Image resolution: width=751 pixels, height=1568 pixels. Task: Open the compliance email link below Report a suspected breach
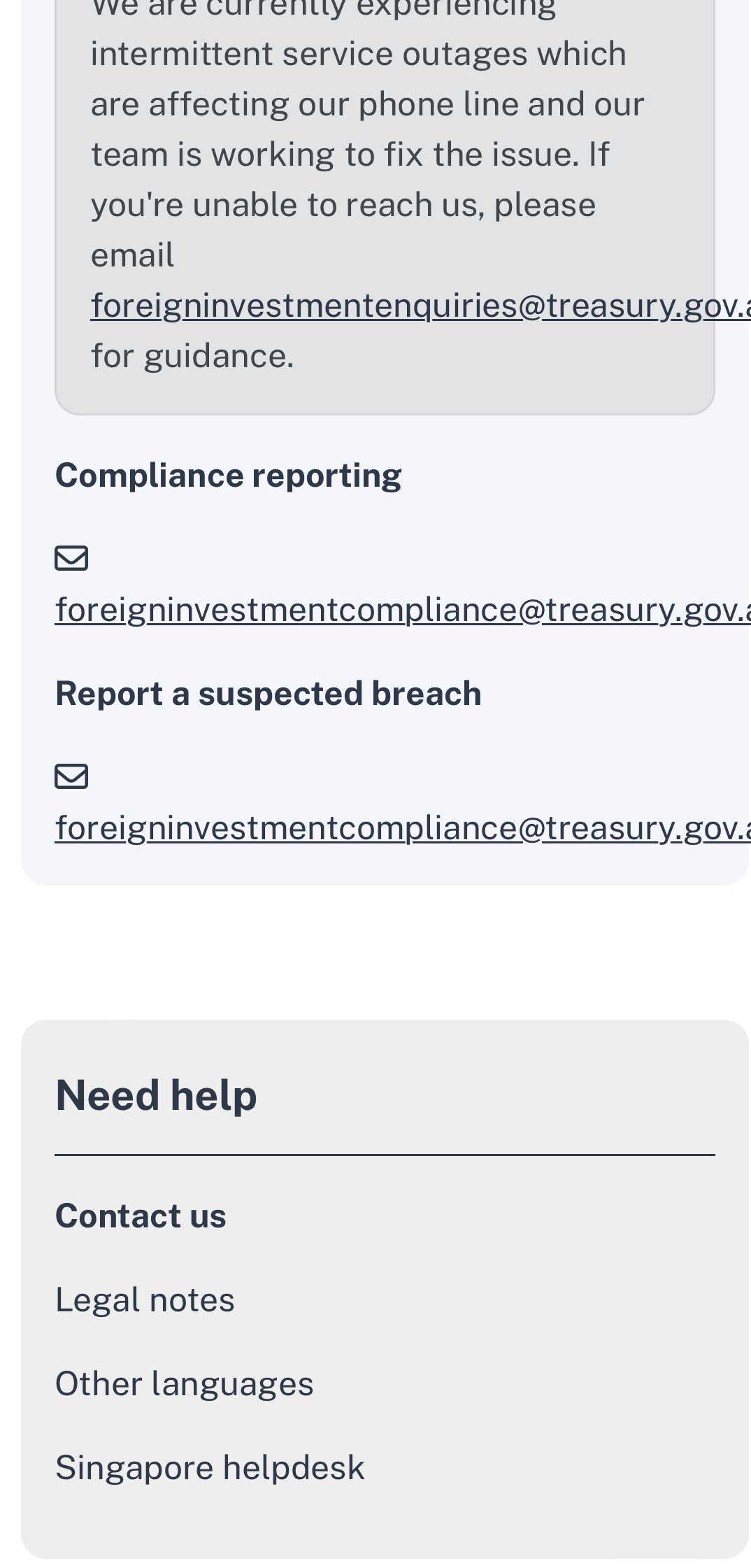tap(403, 827)
